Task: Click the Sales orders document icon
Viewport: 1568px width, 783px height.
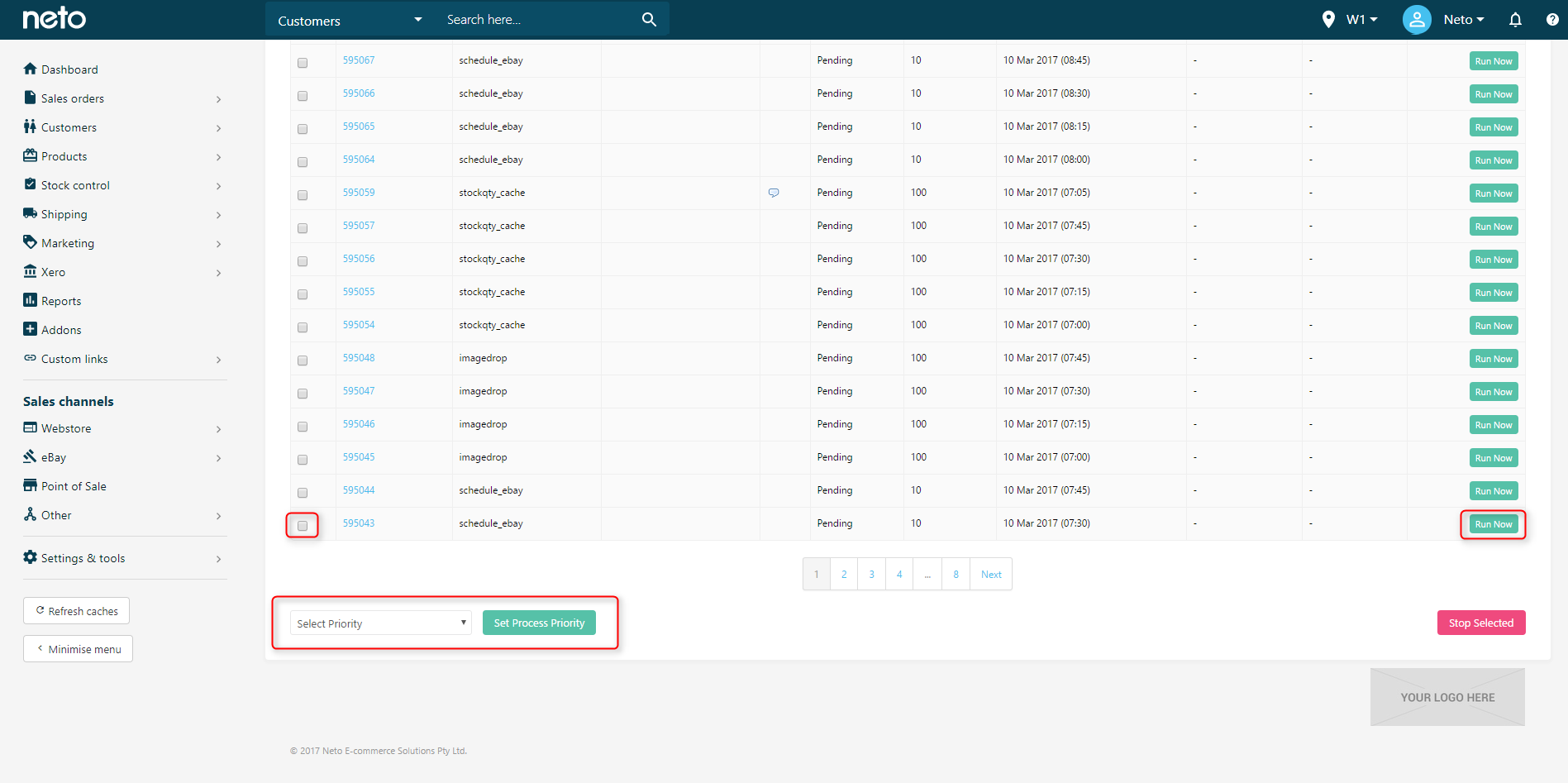Action: point(31,98)
